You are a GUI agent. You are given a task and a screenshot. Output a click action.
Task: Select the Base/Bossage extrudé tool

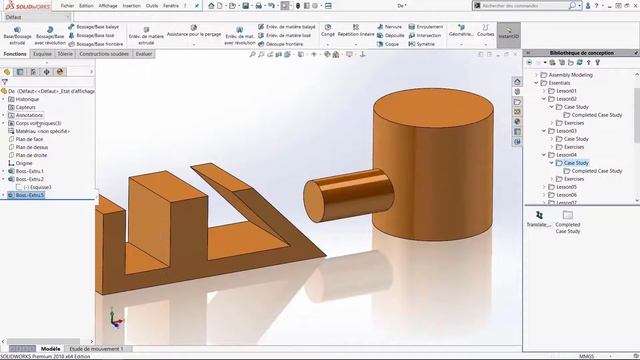pos(17,36)
